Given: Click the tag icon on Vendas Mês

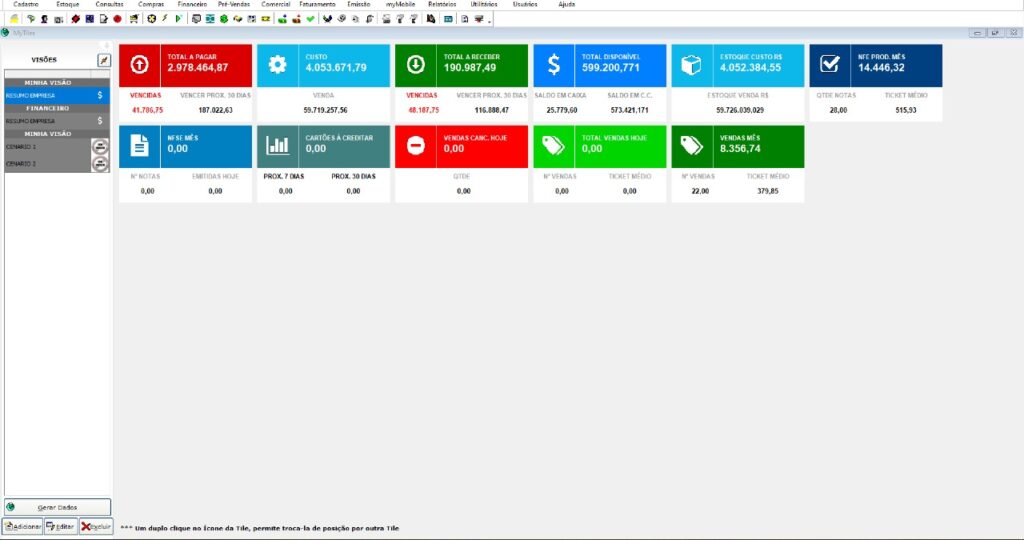Looking at the screenshot, I should tap(692, 146).
